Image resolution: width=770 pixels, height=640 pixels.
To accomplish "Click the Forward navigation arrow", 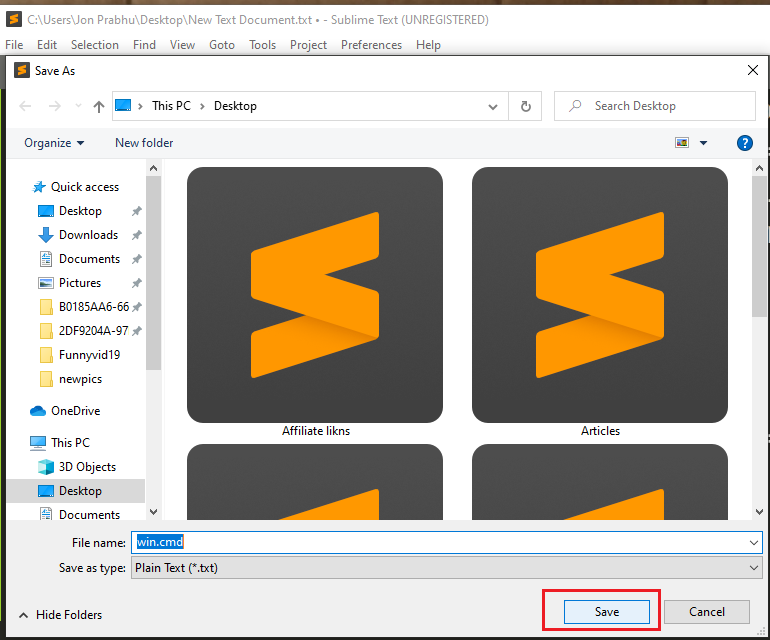I will tap(55, 106).
